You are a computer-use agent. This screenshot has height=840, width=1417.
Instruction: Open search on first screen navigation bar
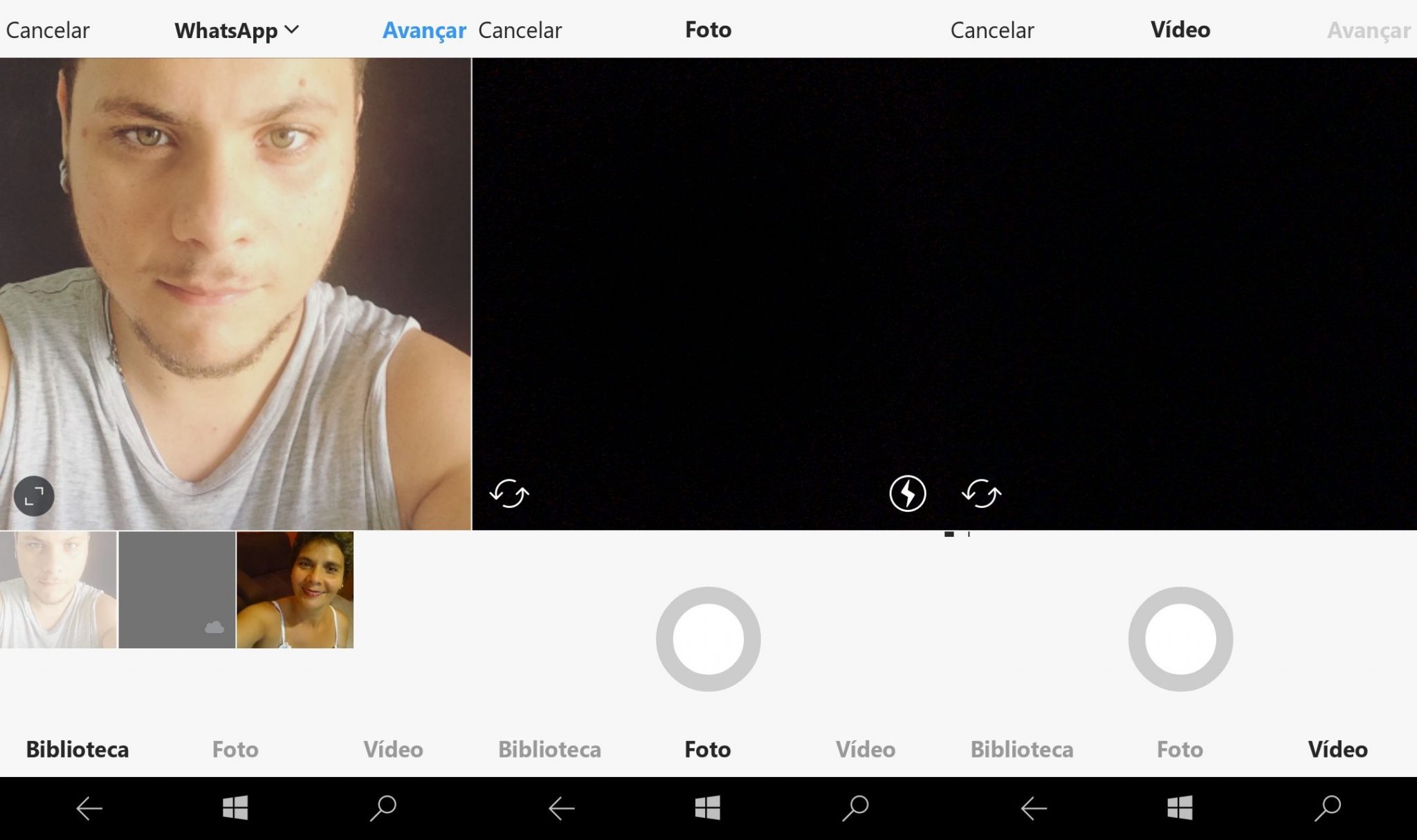coord(383,807)
